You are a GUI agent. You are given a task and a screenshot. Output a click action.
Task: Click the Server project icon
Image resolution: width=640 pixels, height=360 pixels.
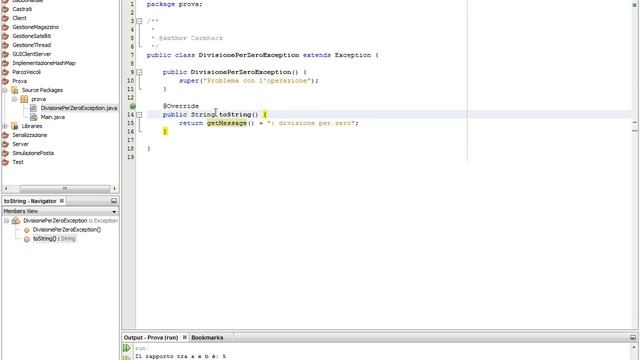(x=5, y=144)
